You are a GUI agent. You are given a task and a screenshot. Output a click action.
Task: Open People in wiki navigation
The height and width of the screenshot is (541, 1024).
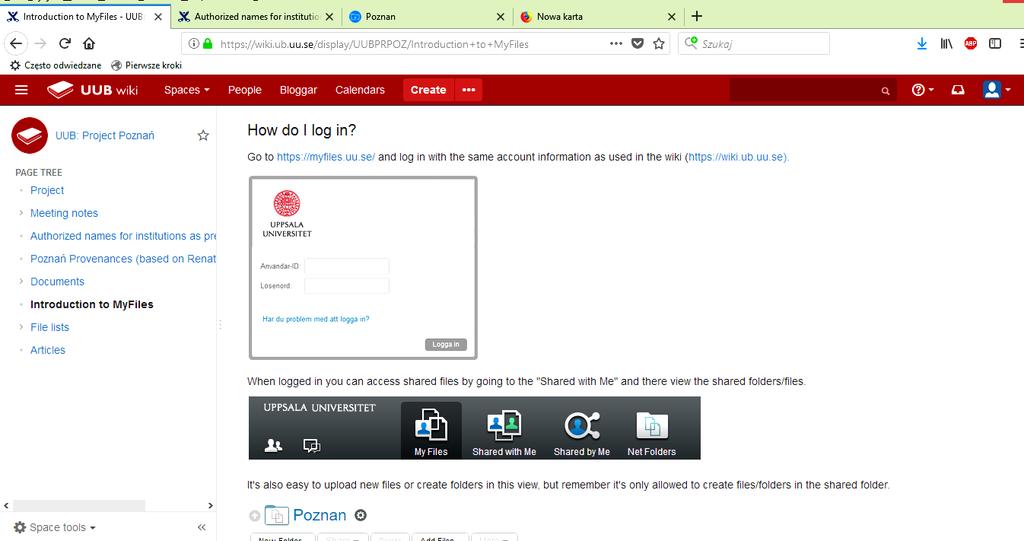click(x=244, y=90)
